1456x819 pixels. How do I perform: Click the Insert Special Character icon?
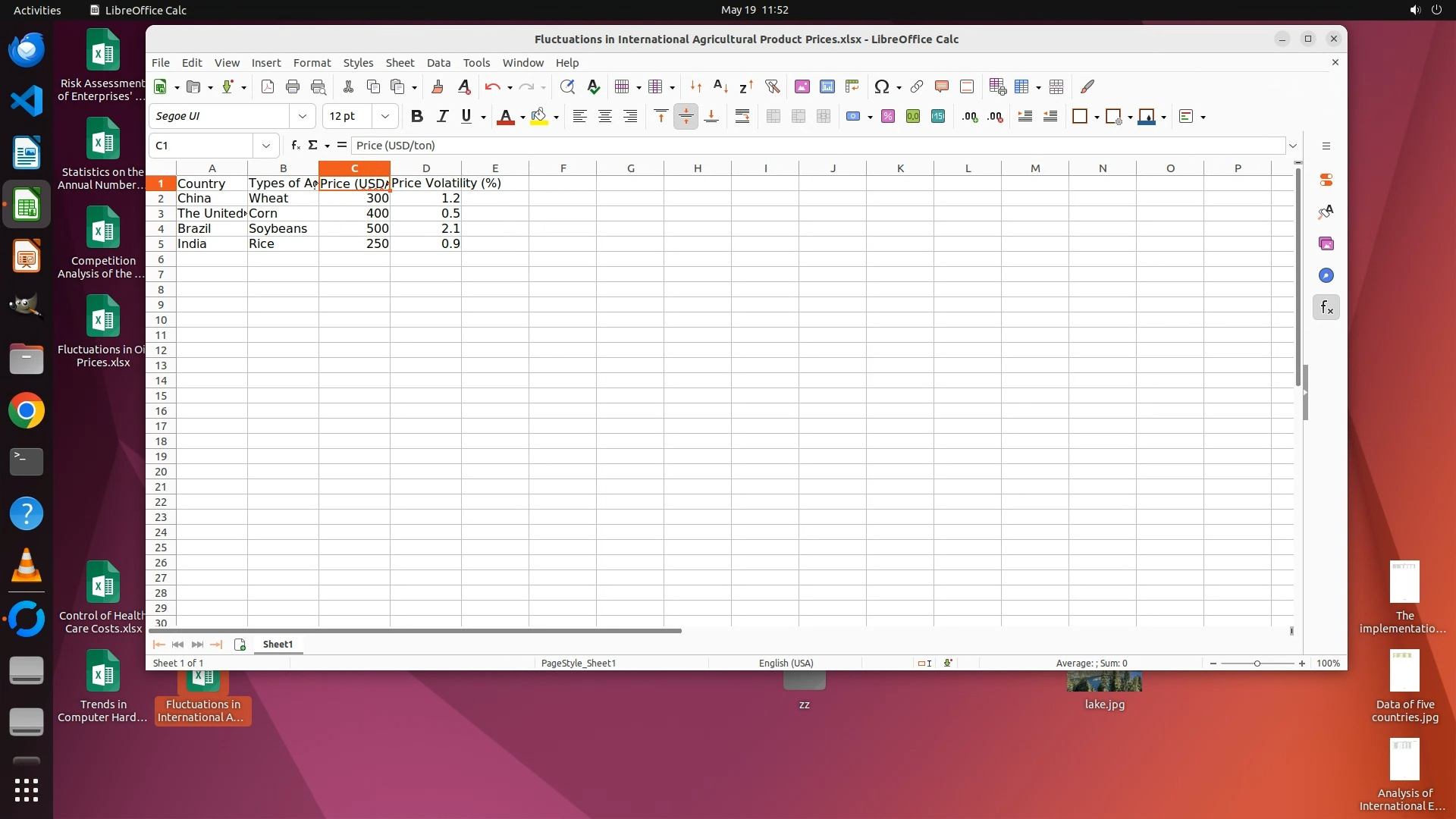880,86
